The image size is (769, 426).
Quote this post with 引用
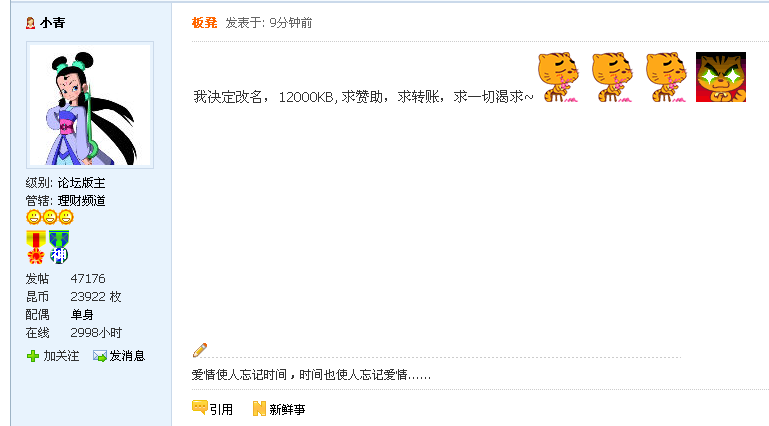tap(221, 409)
